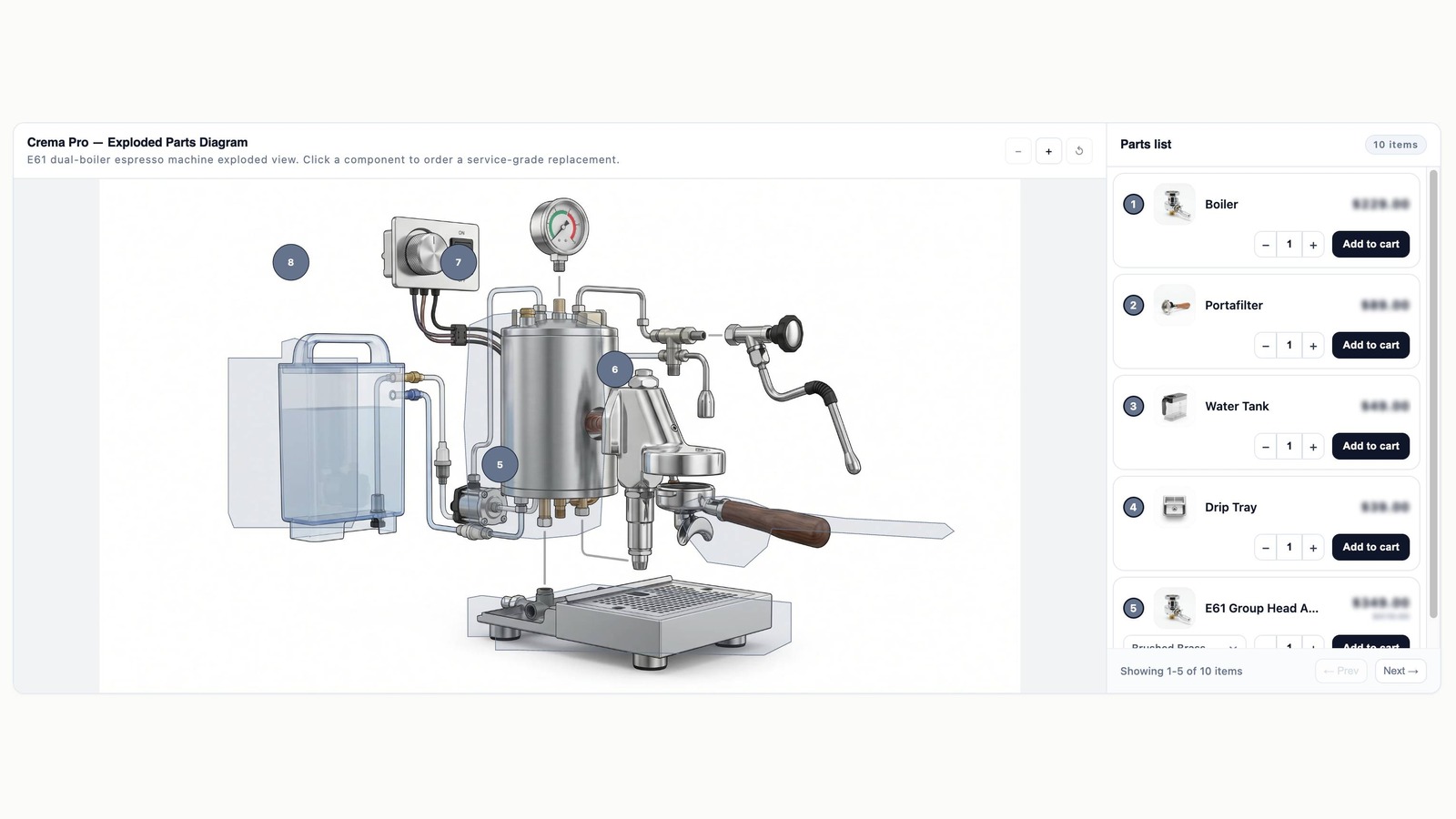Viewport: 1456px width, 819px height.
Task: Increase the Water Tank quantity
Action: click(1313, 447)
